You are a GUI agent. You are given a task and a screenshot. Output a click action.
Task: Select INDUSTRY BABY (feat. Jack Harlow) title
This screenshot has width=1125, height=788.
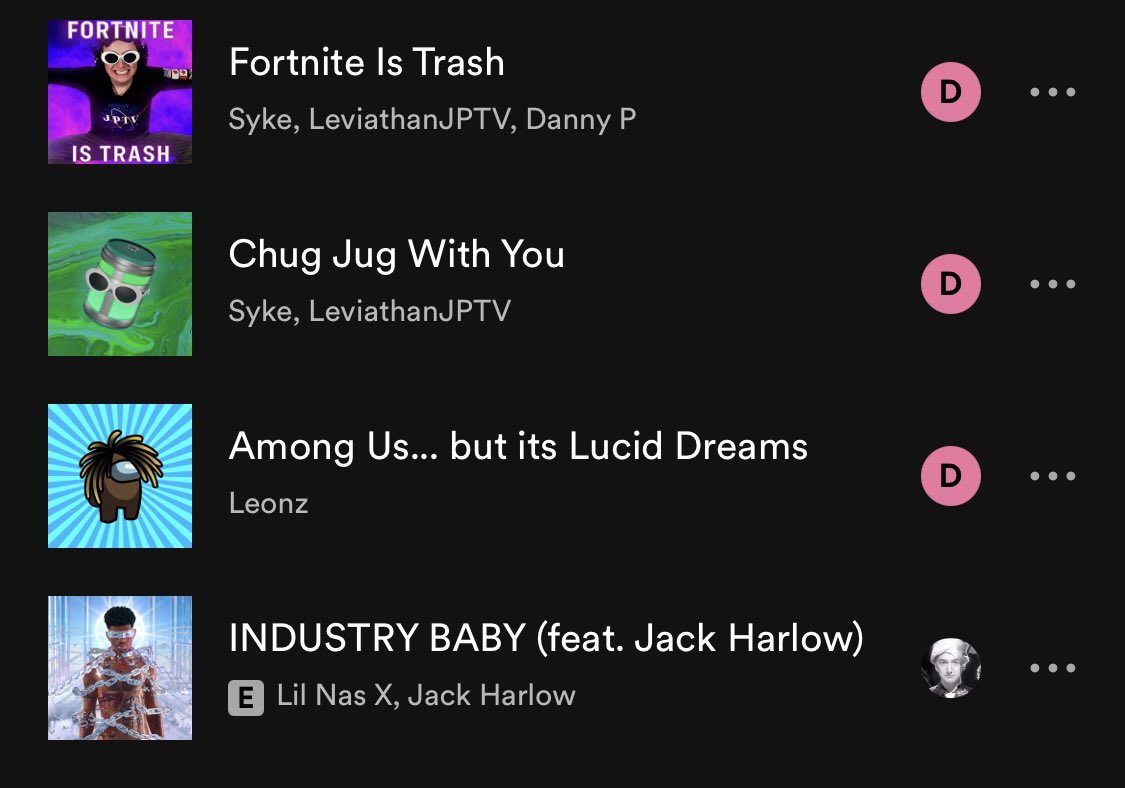(x=545, y=638)
